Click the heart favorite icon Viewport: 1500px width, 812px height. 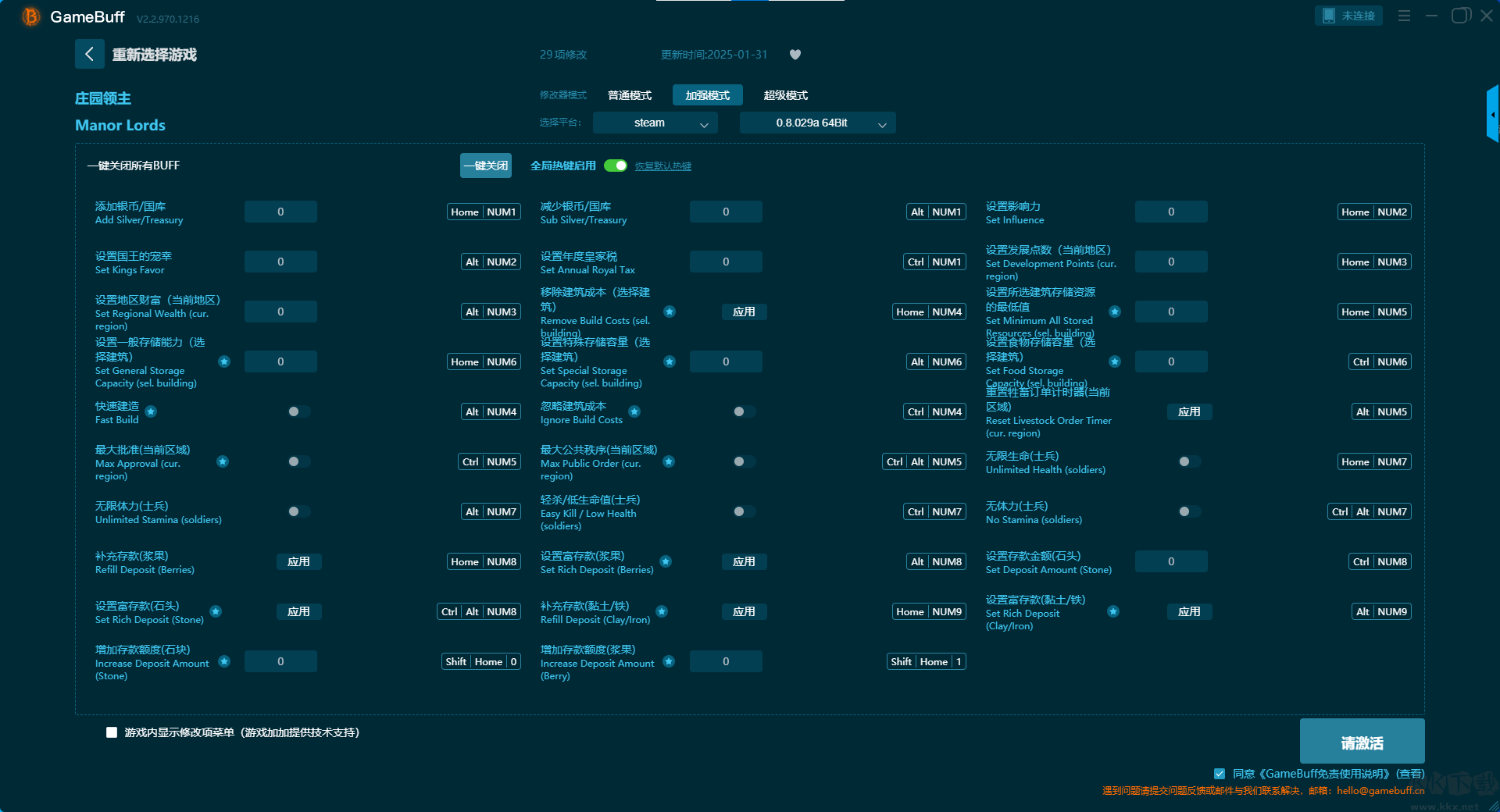[795, 55]
